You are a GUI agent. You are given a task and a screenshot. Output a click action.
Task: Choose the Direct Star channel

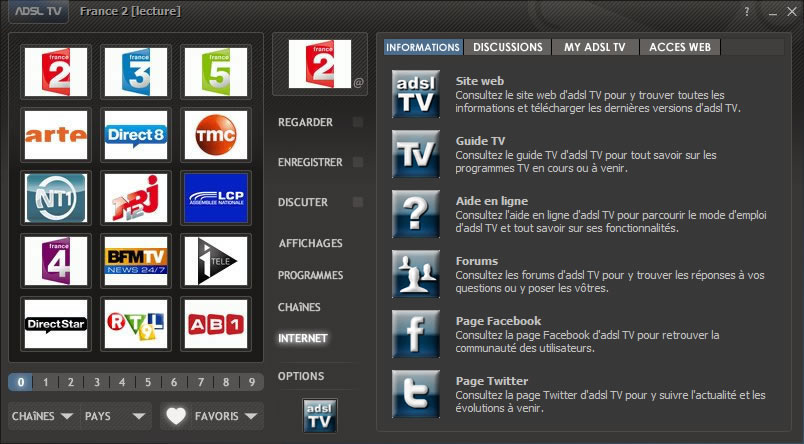pos(56,324)
